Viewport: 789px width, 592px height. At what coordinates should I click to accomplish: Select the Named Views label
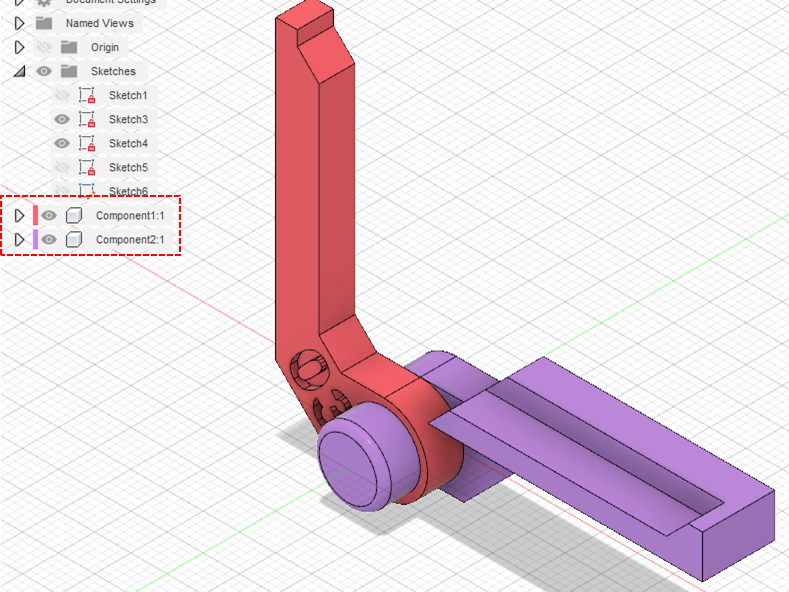tap(100, 23)
